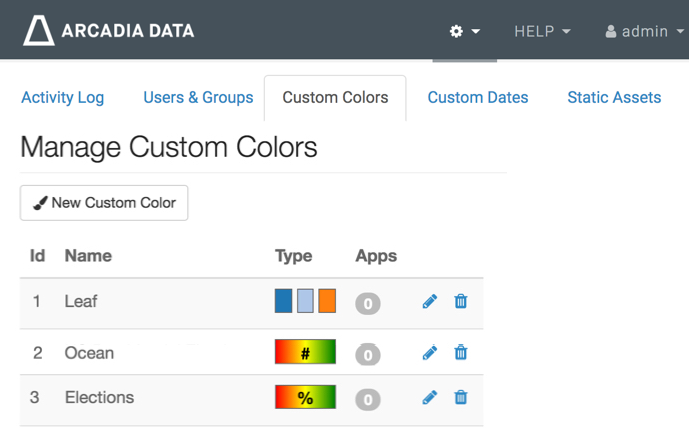Click the orange swatch in Leaf row

(x=327, y=301)
